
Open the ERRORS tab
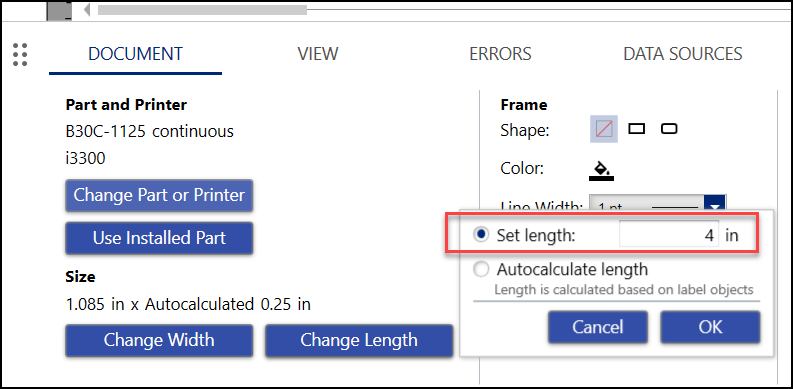500,54
